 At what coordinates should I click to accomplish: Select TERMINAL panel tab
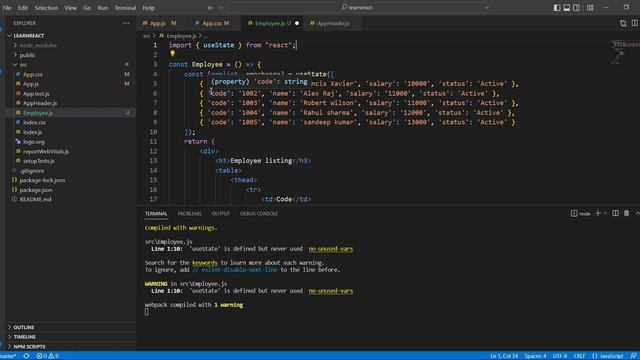[x=156, y=213]
